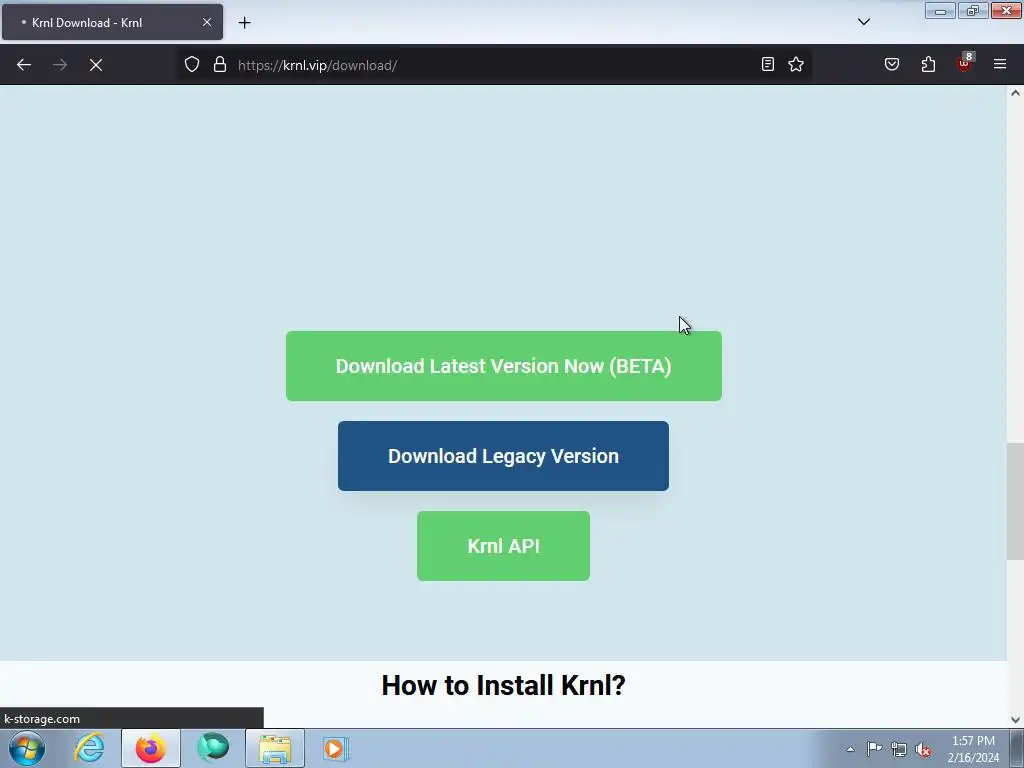Screen dimensions: 1024x768
Task: Click the greyed-out forward arrow
Action: point(60,65)
